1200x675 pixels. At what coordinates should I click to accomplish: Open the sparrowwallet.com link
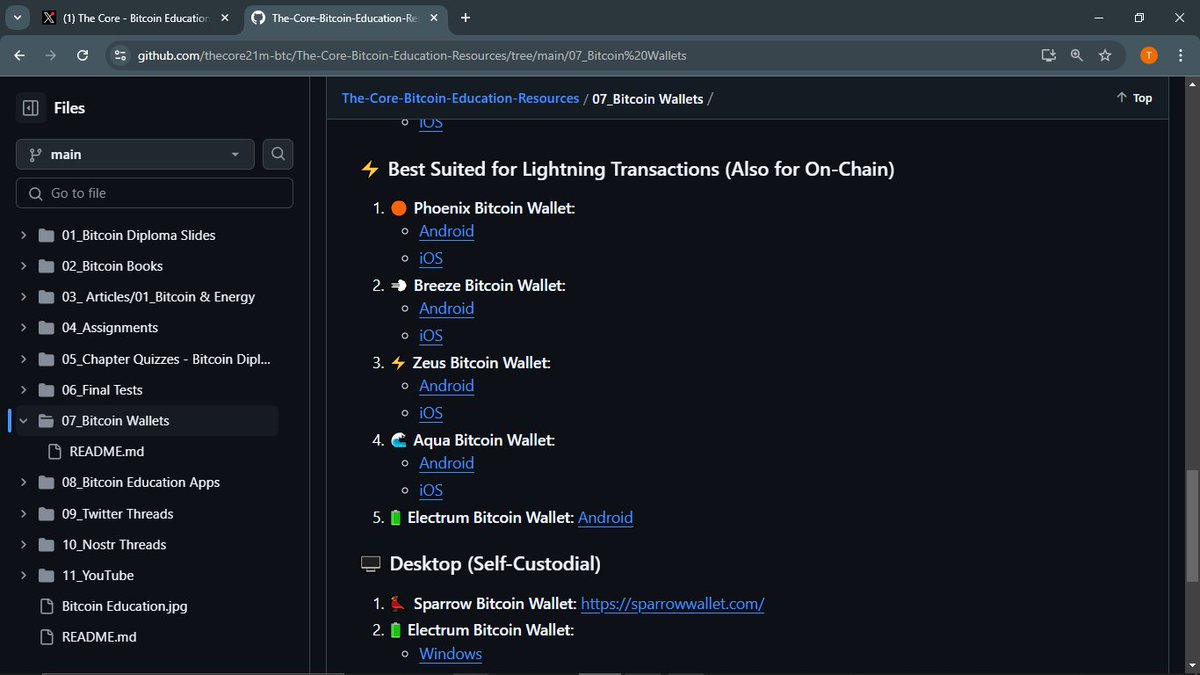tap(672, 604)
